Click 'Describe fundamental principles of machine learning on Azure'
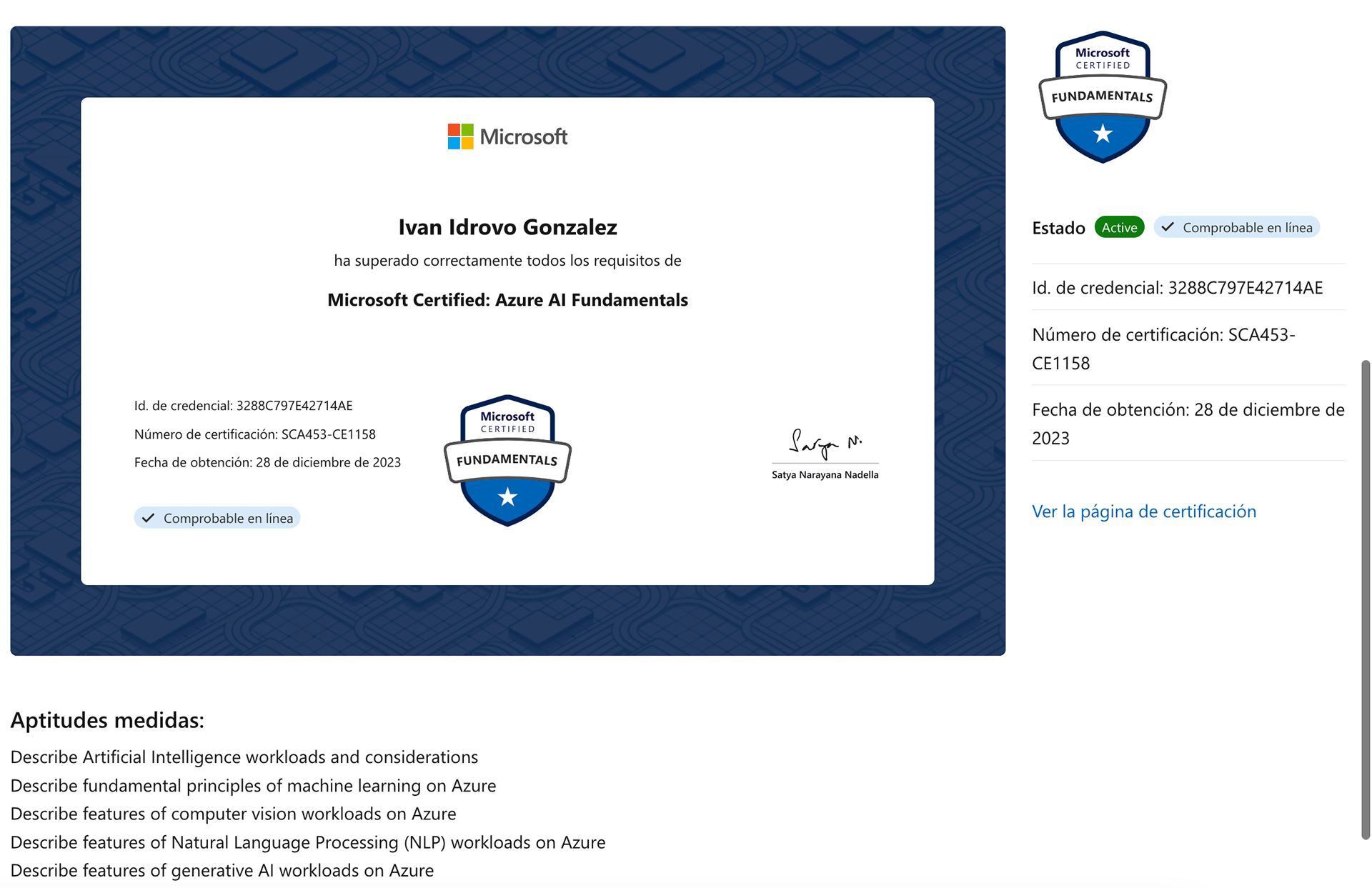 click(x=253, y=786)
